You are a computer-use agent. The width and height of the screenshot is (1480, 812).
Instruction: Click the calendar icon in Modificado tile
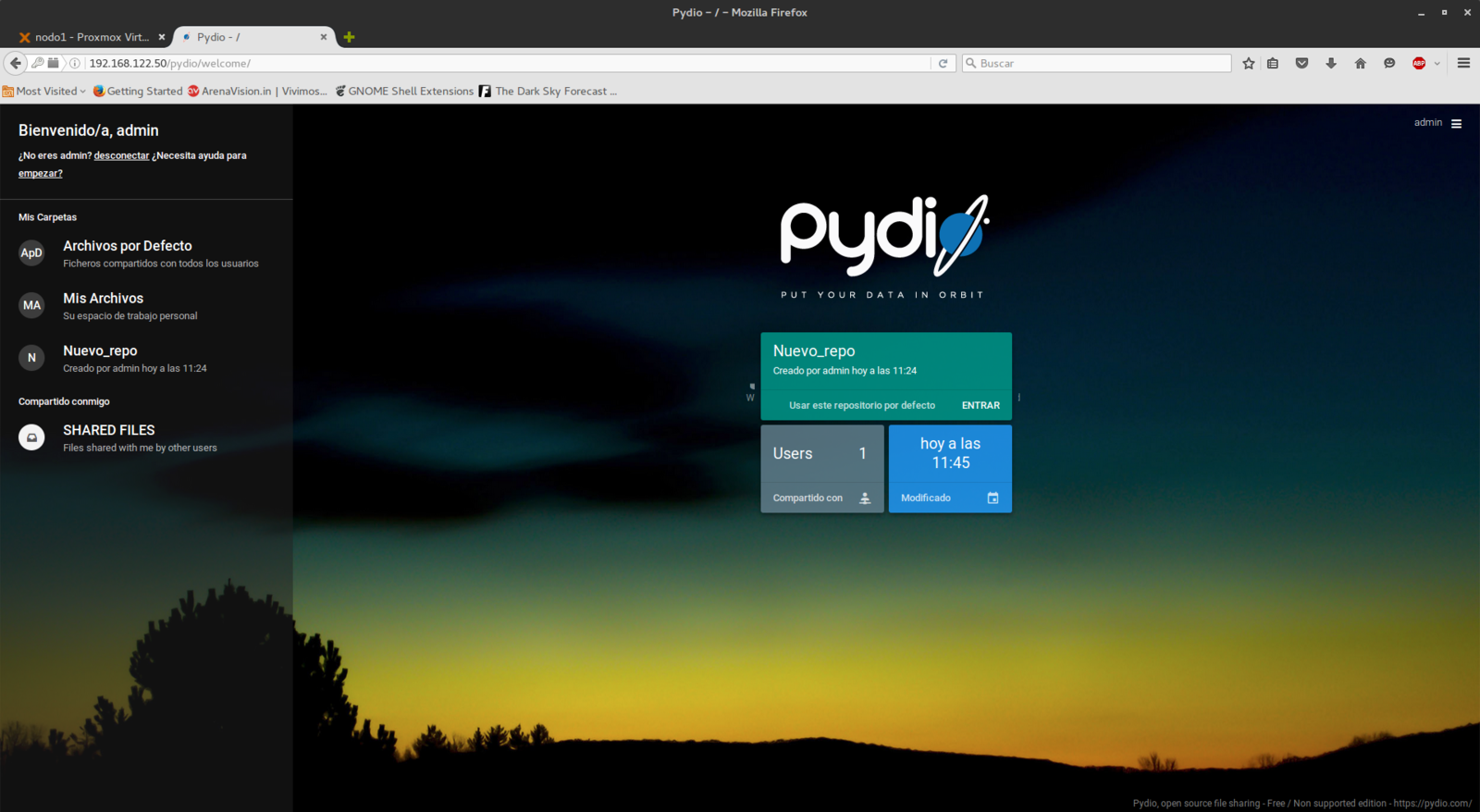pos(993,498)
